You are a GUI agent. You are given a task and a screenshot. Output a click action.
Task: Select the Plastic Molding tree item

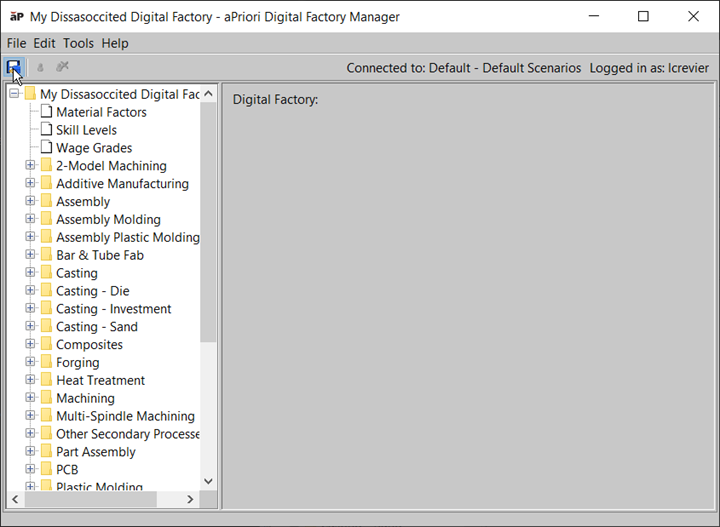click(x=99, y=486)
